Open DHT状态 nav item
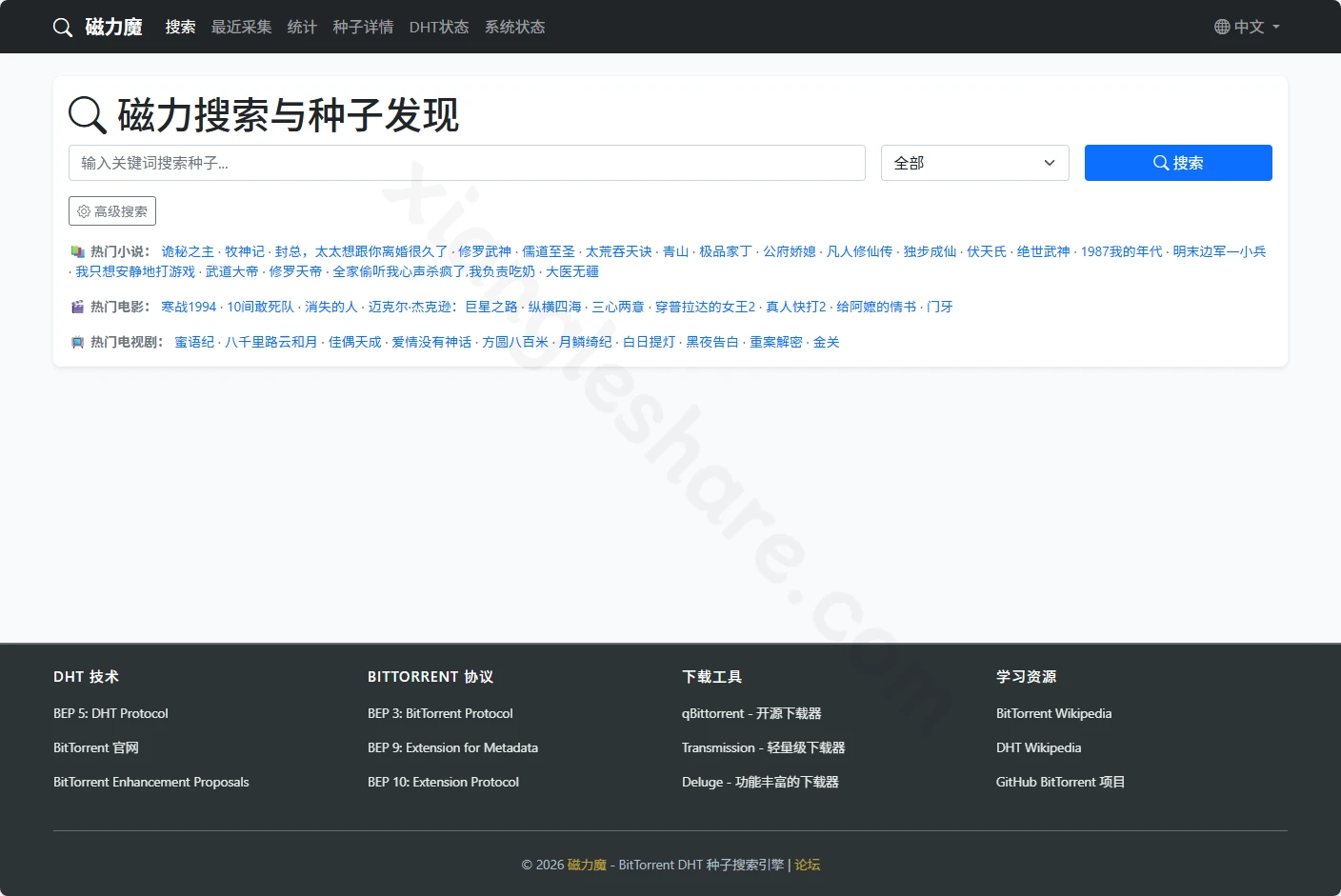1341x896 pixels. (439, 27)
